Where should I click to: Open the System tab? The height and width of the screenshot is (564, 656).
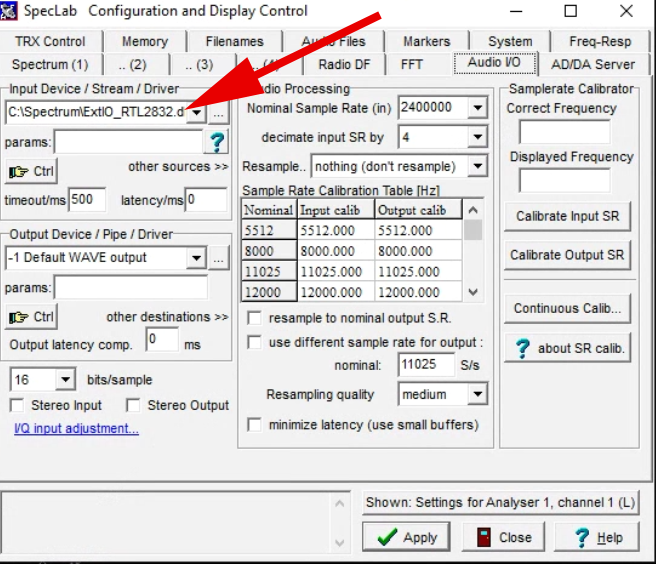510,41
